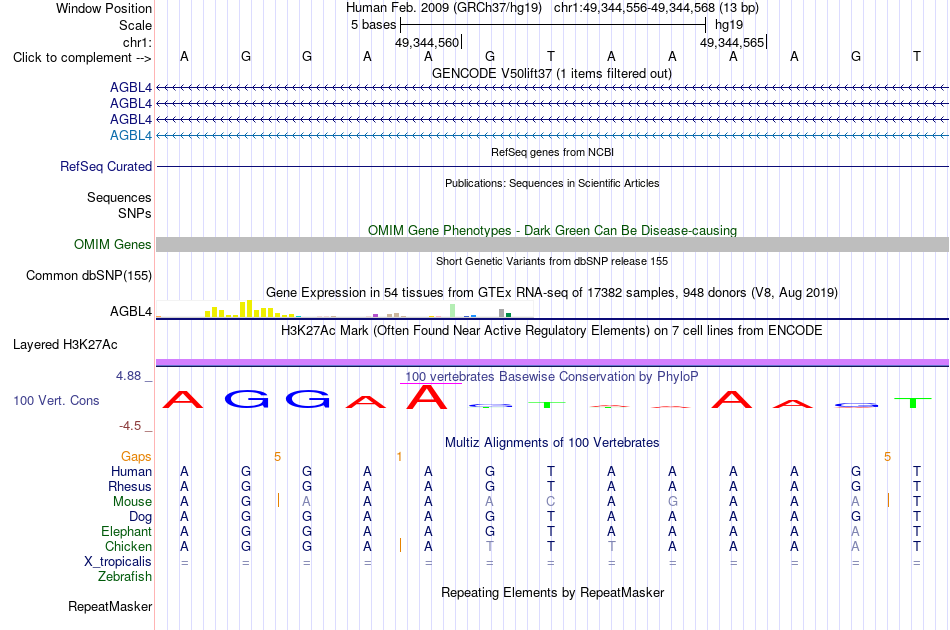Click the Human species row label
The height and width of the screenshot is (630, 950).
(x=131, y=471)
